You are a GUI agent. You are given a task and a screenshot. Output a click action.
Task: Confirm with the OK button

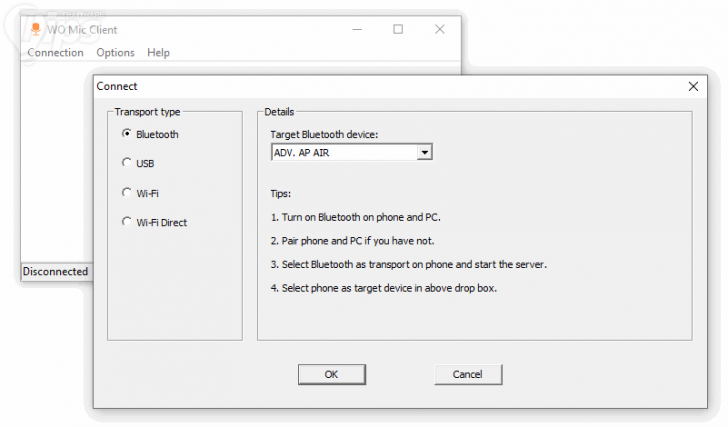pos(332,374)
